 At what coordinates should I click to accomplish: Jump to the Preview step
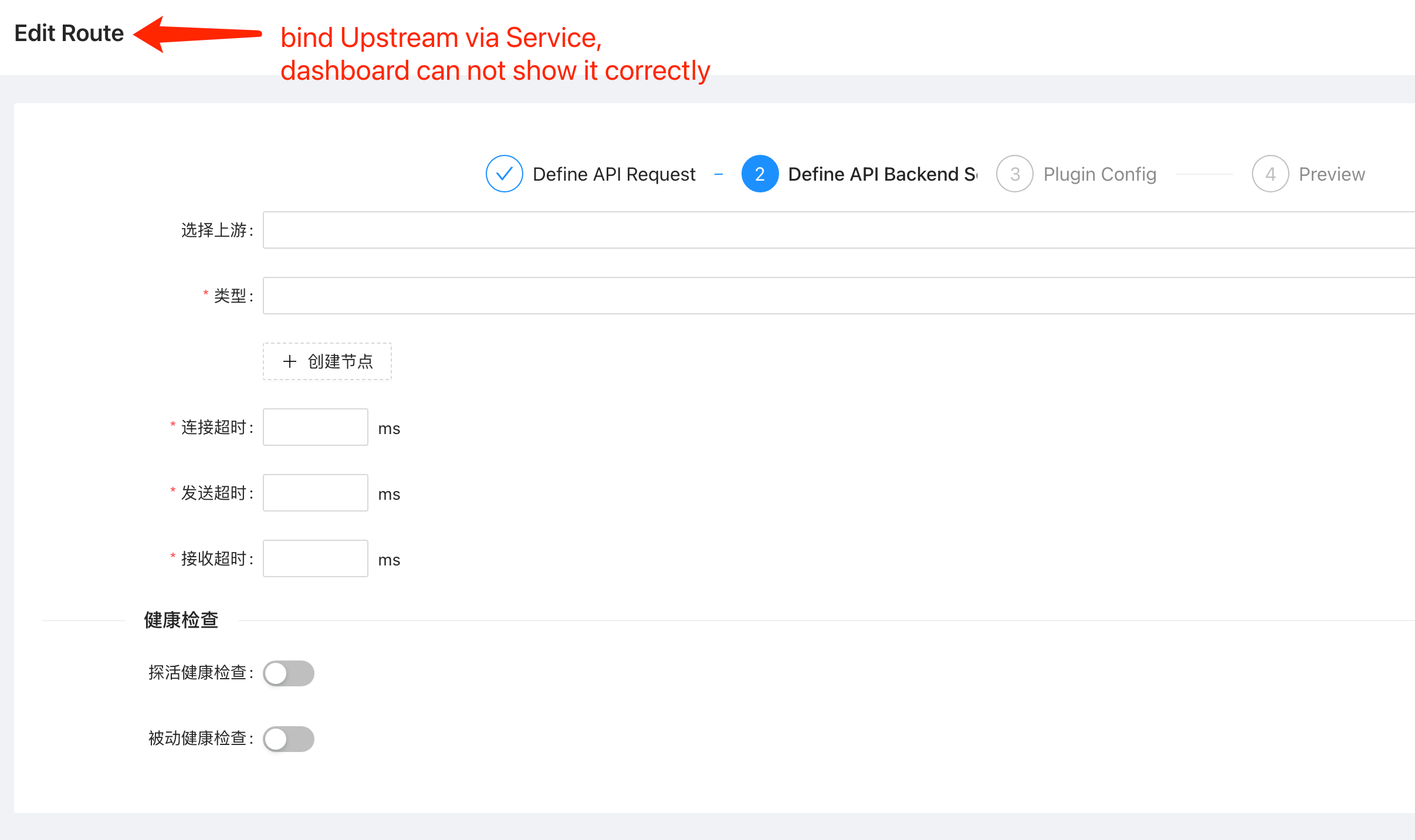(1331, 174)
